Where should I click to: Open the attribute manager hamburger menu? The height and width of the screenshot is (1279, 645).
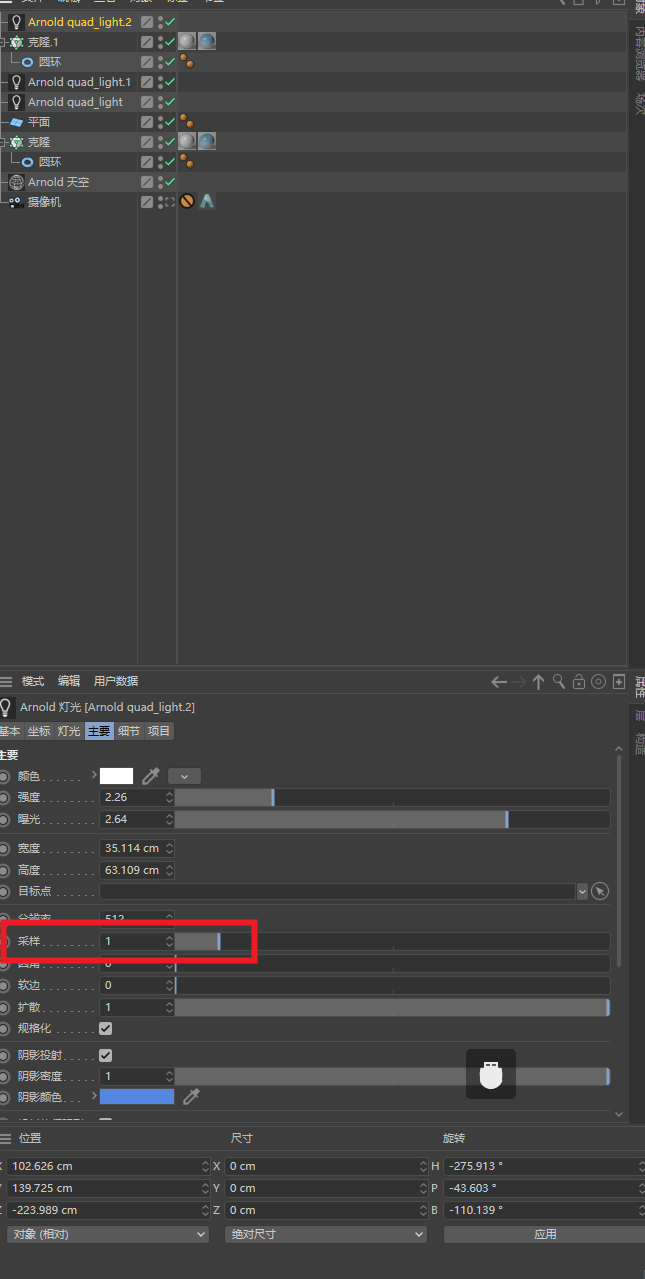coord(6,681)
